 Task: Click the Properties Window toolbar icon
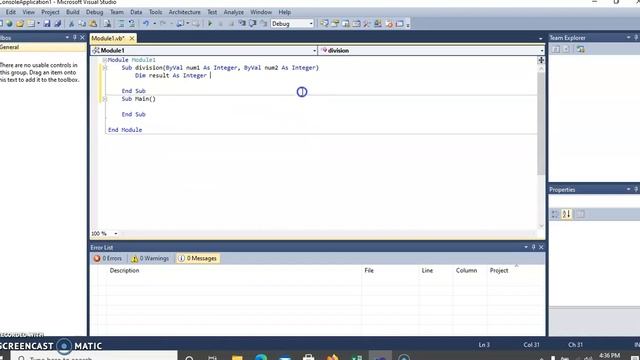pyautogui.click(x=335, y=24)
